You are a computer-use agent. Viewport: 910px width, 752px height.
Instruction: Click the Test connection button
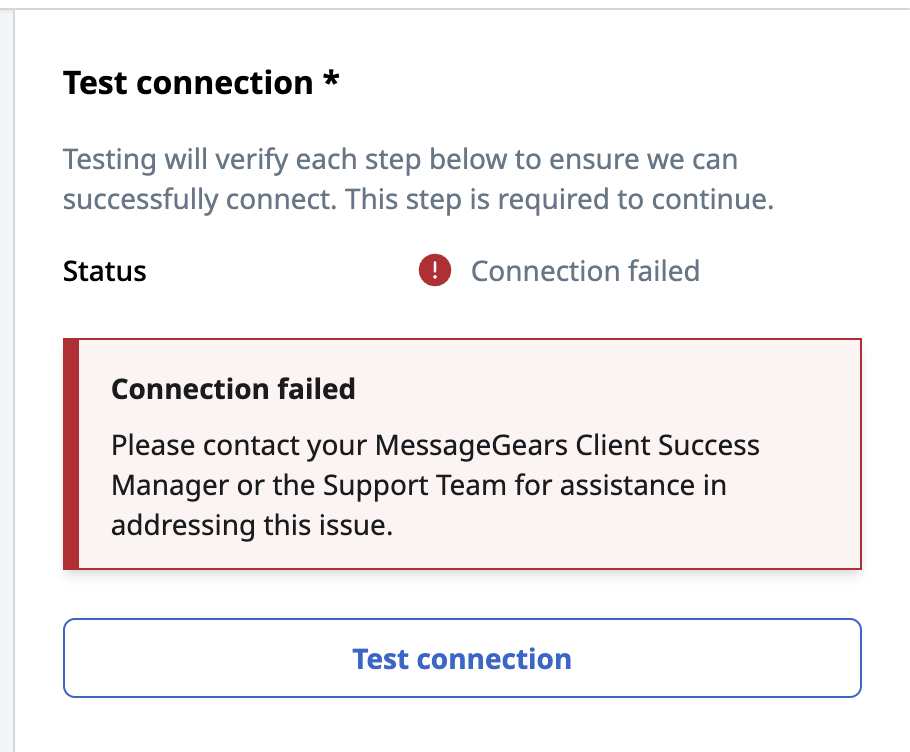[462, 658]
